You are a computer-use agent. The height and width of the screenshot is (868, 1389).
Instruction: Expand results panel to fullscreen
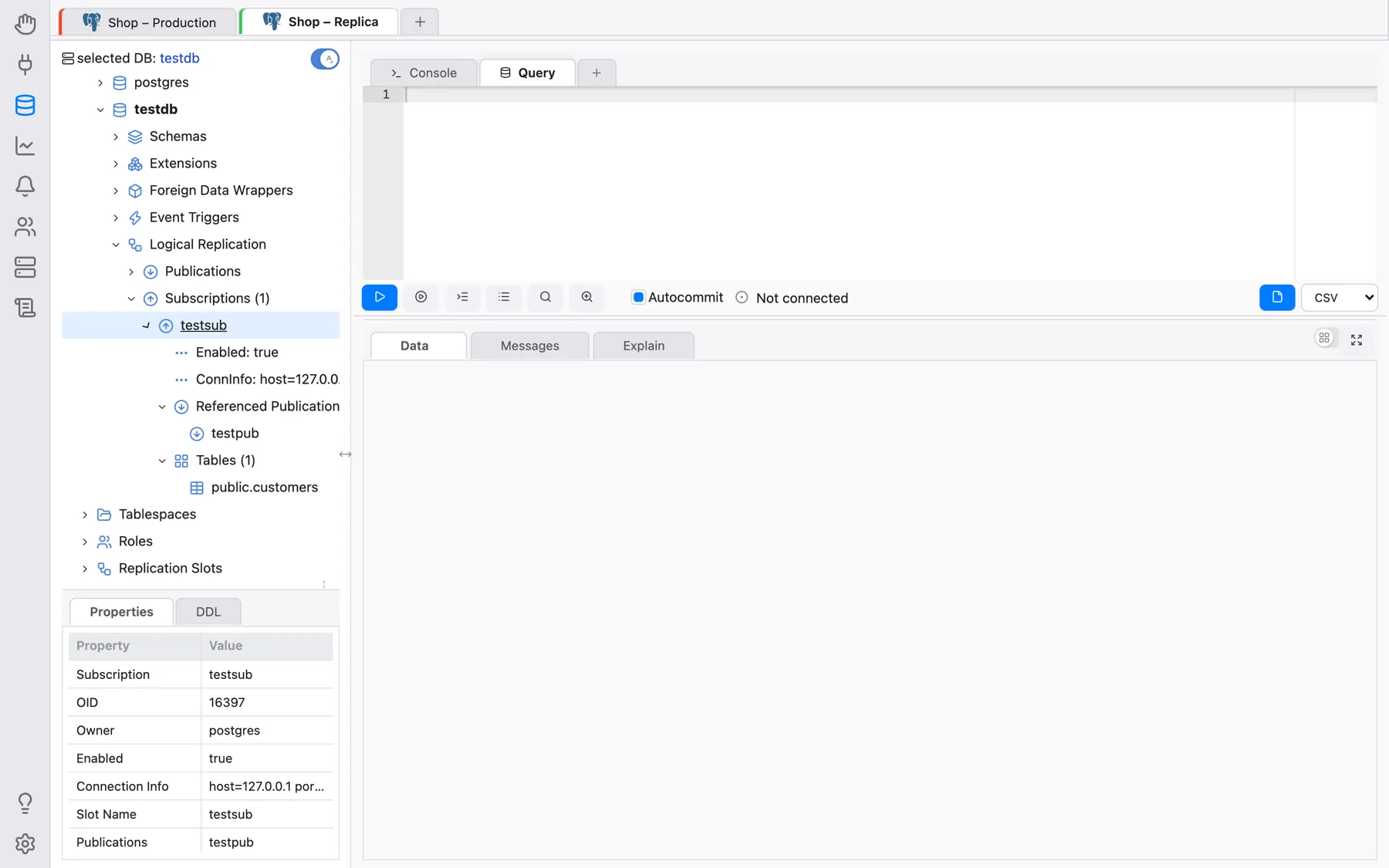pyautogui.click(x=1357, y=339)
